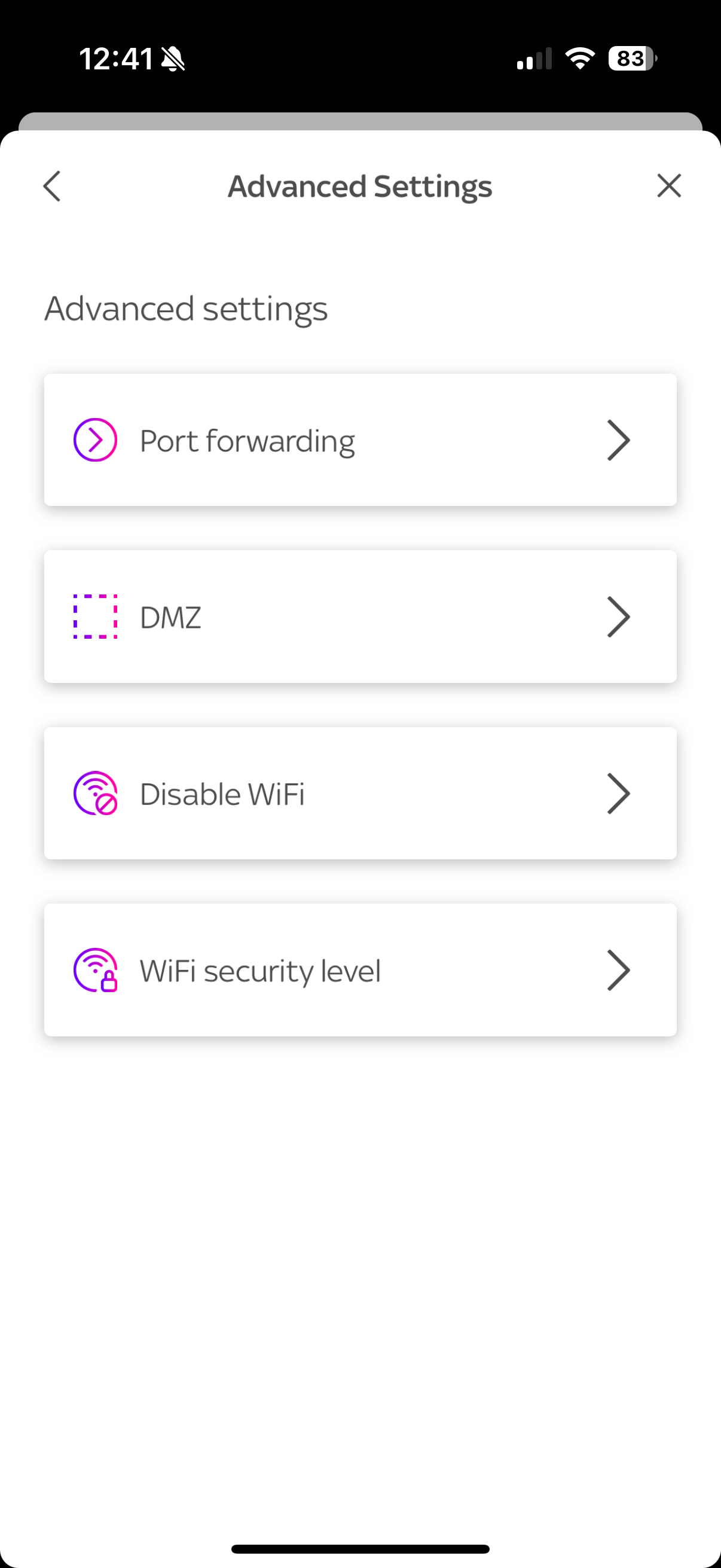Tap the home indicator bar
Viewport: 721px width, 1568px height.
360,1548
